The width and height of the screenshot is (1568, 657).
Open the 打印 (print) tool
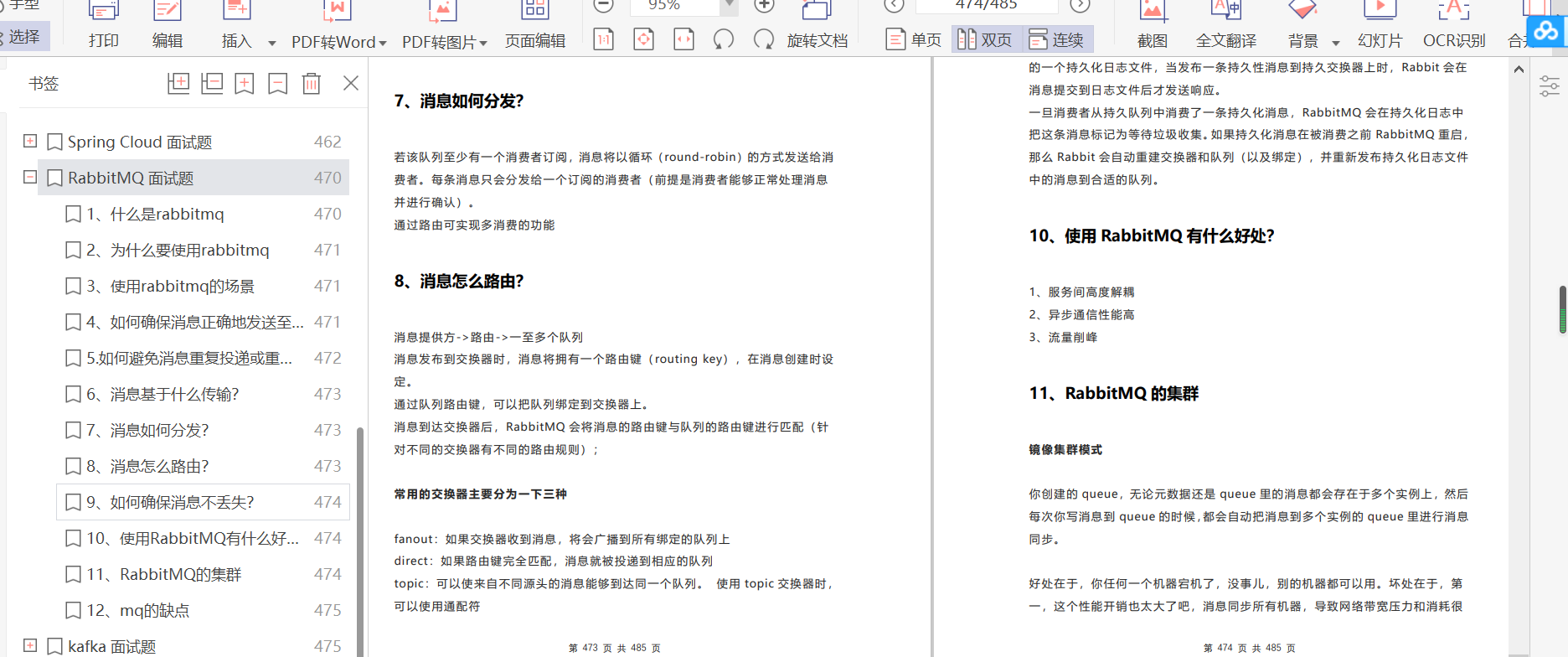click(x=104, y=26)
